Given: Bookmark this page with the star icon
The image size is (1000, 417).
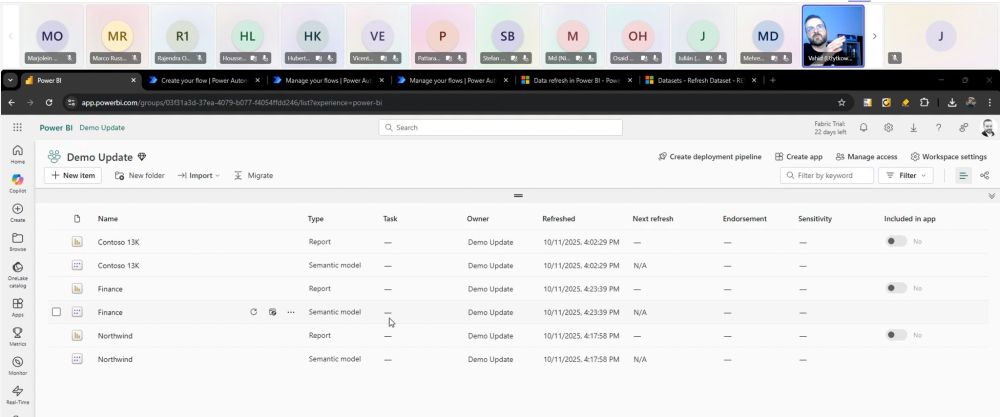Looking at the screenshot, I should click(x=841, y=102).
